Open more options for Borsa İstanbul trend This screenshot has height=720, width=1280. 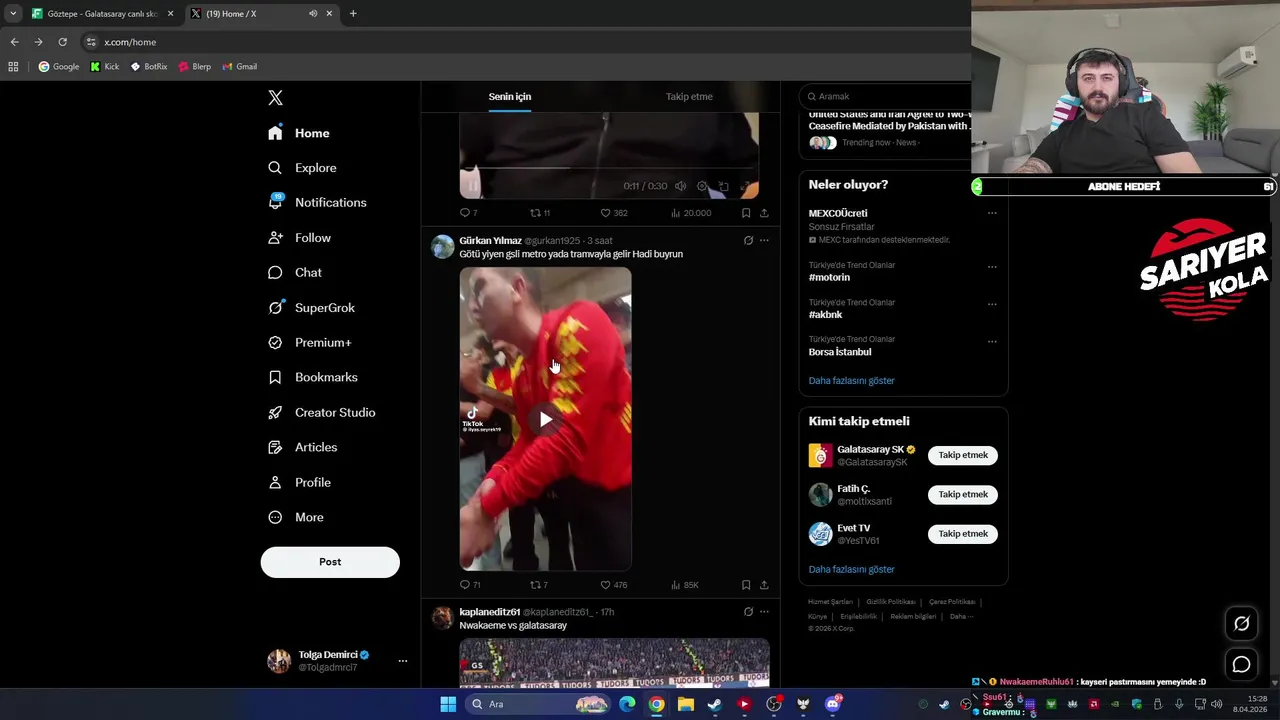click(x=992, y=341)
